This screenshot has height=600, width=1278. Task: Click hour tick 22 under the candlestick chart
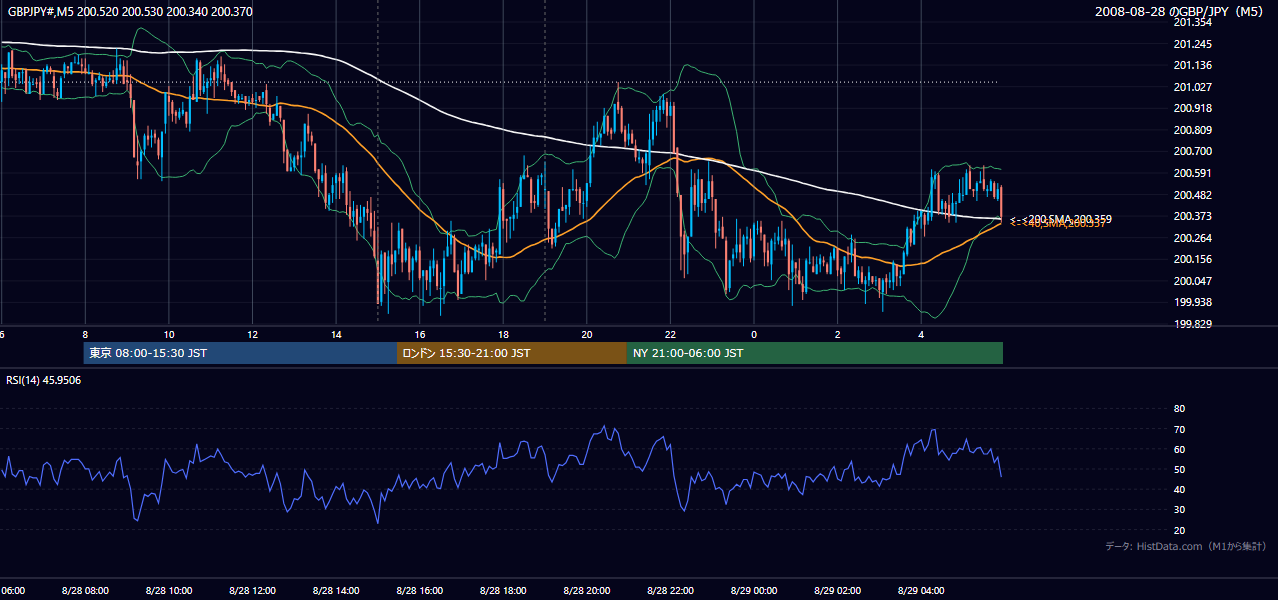670,335
